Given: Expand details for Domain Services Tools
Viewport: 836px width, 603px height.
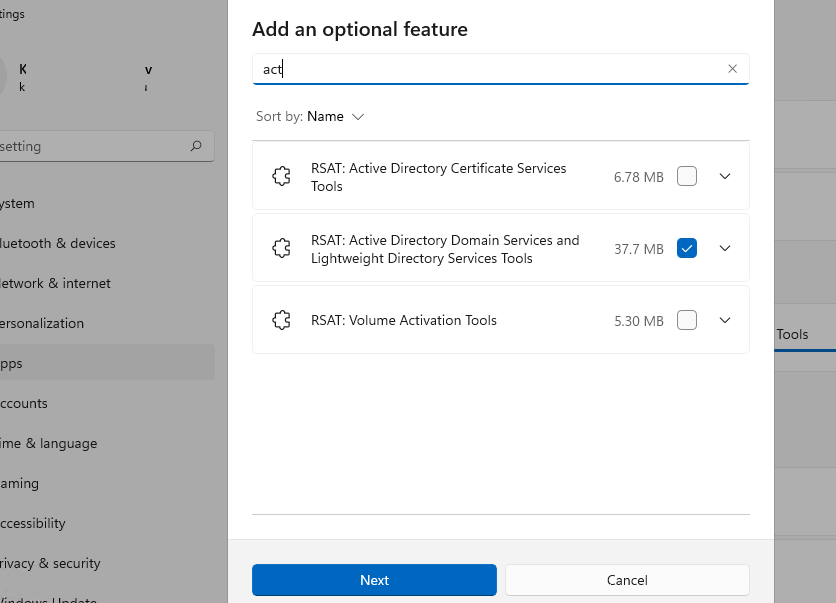Looking at the screenshot, I should click(724, 248).
